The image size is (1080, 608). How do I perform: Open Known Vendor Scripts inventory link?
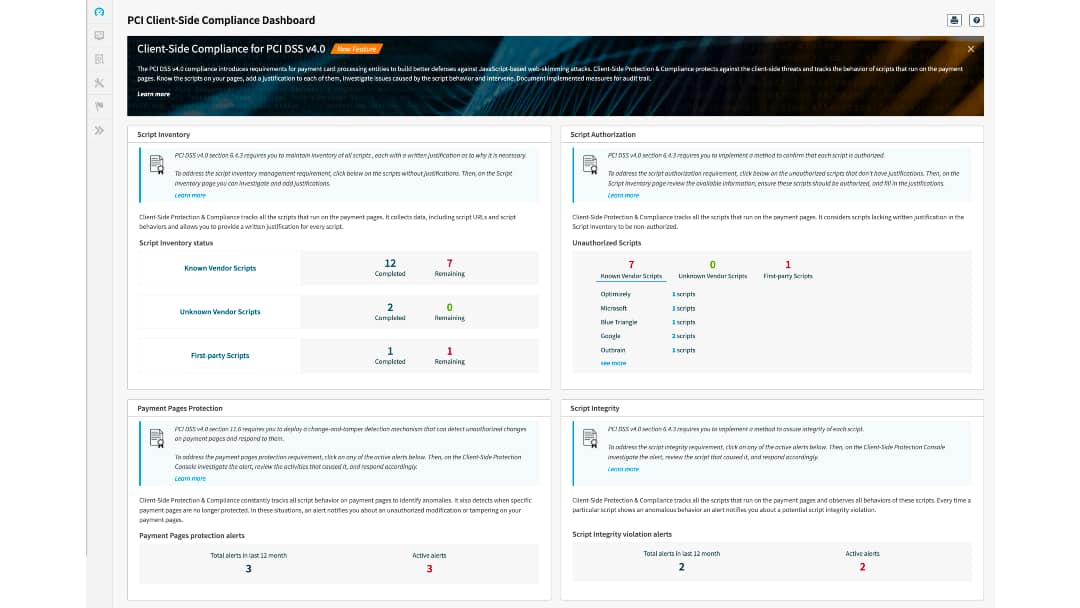click(x=220, y=268)
